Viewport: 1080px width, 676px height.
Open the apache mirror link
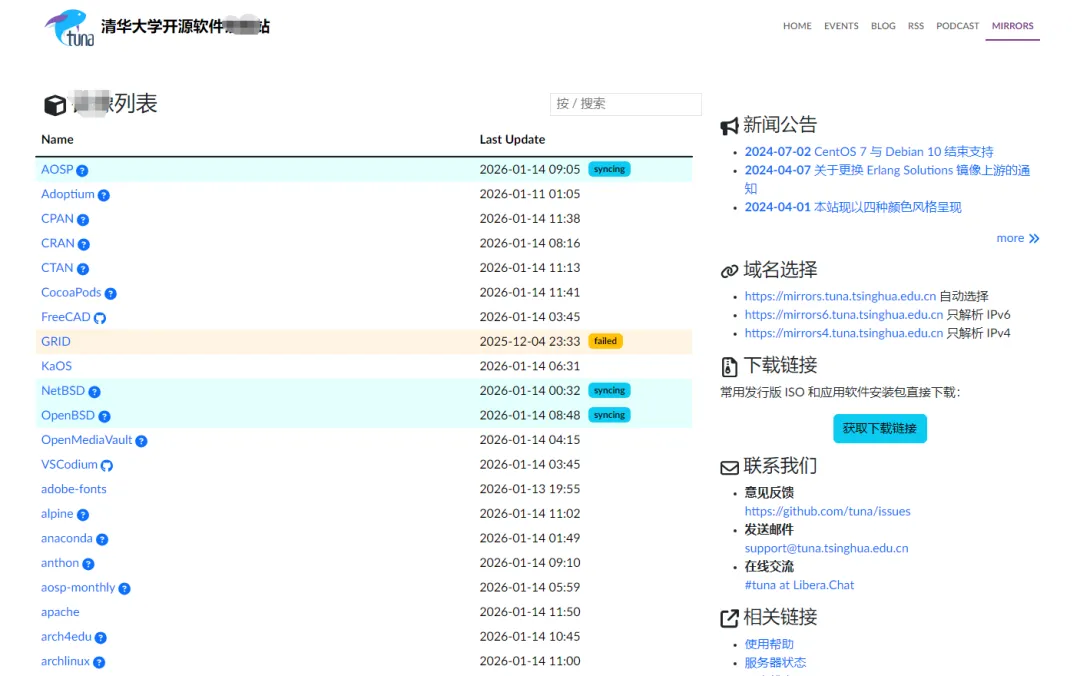coord(60,613)
